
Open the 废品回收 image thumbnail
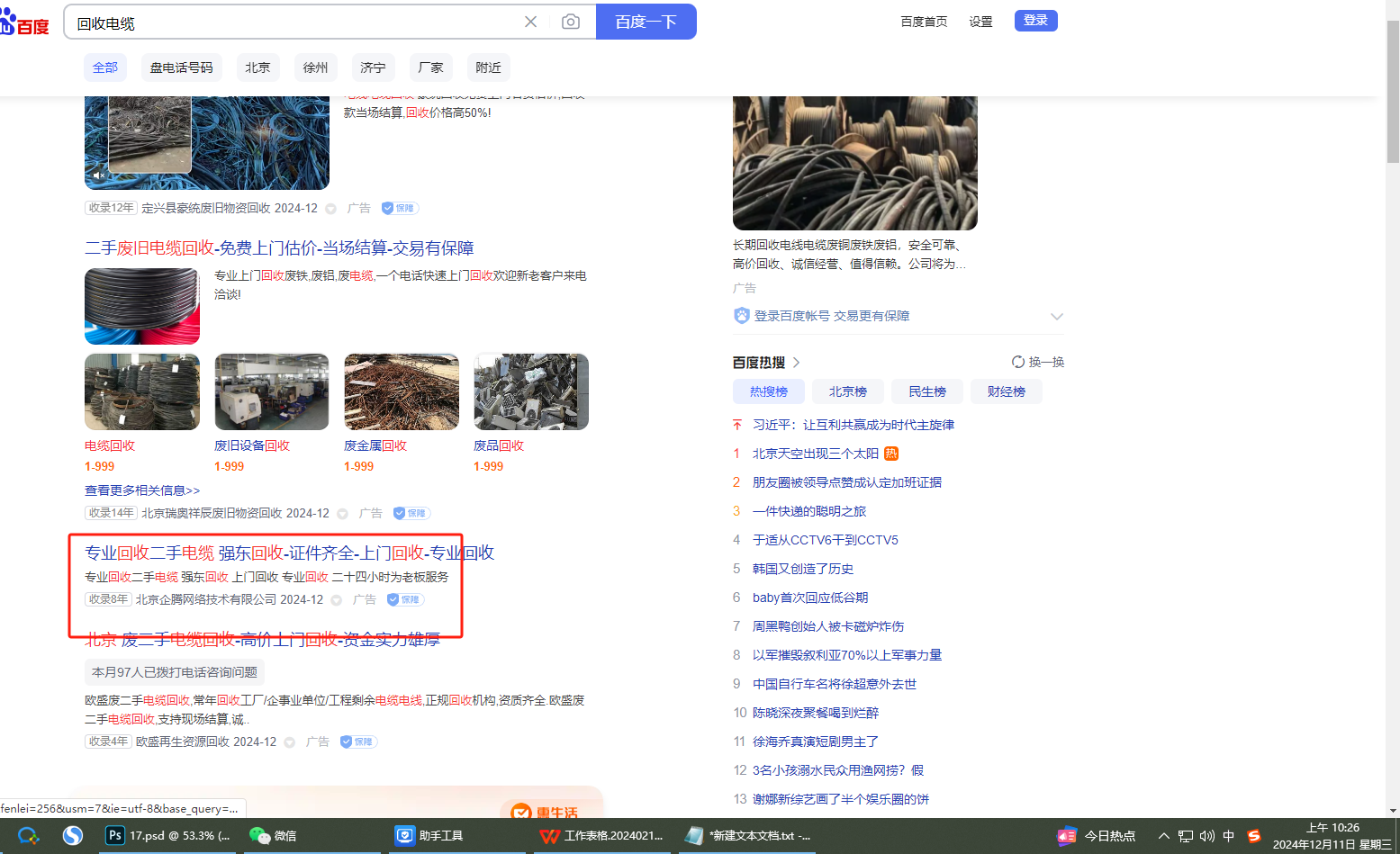531,391
